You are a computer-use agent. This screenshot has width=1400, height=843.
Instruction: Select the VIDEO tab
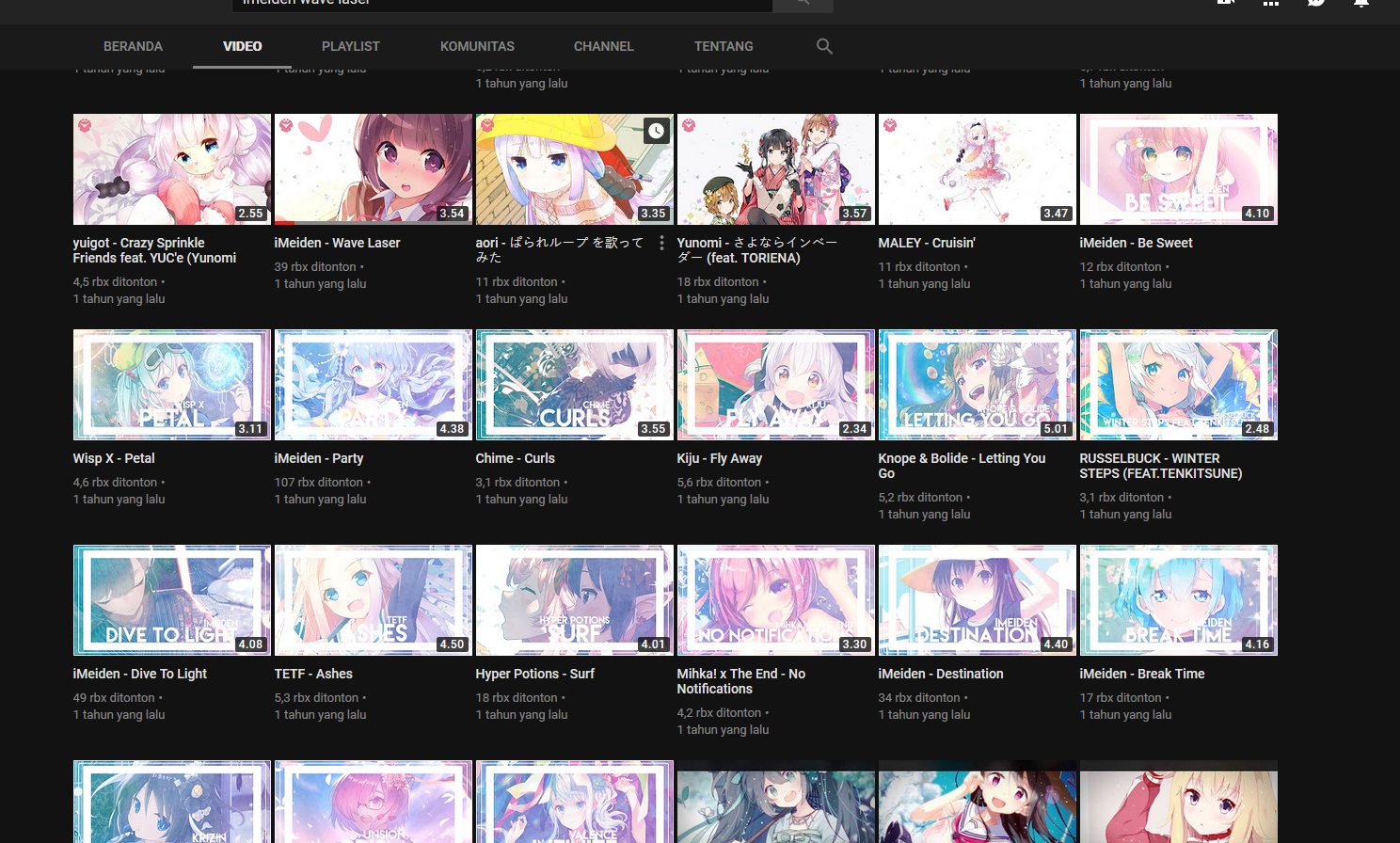click(243, 46)
